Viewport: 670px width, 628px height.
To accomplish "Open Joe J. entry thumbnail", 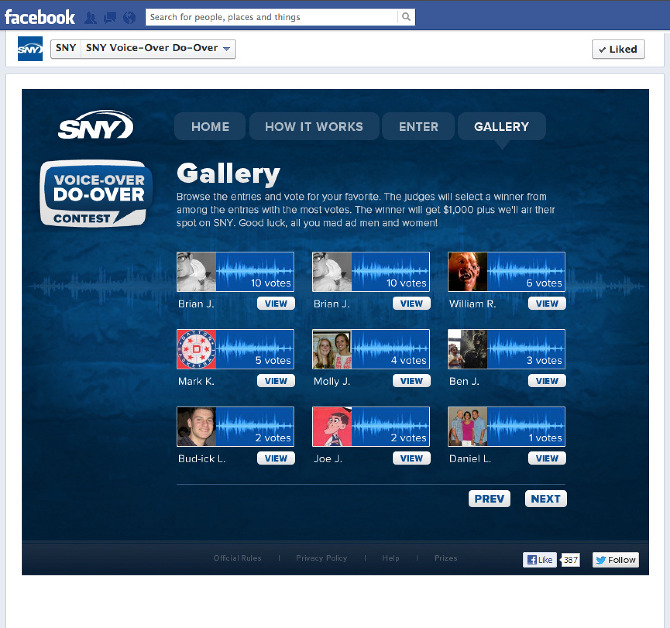I will (371, 426).
